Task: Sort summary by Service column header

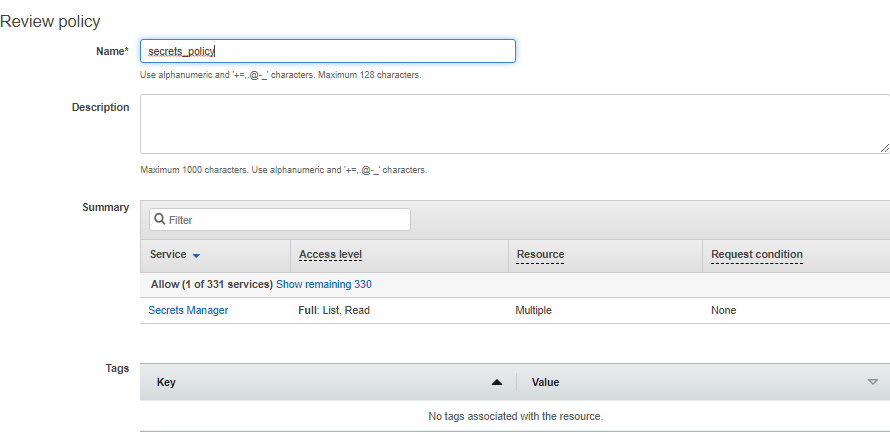Action: point(168,254)
